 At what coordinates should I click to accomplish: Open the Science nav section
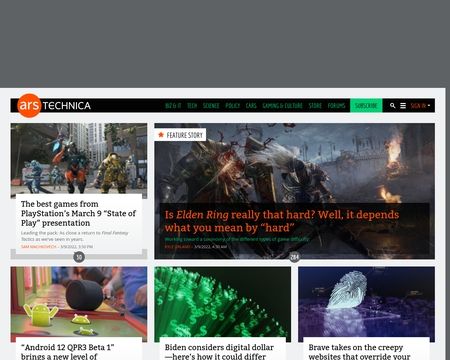click(211, 106)
